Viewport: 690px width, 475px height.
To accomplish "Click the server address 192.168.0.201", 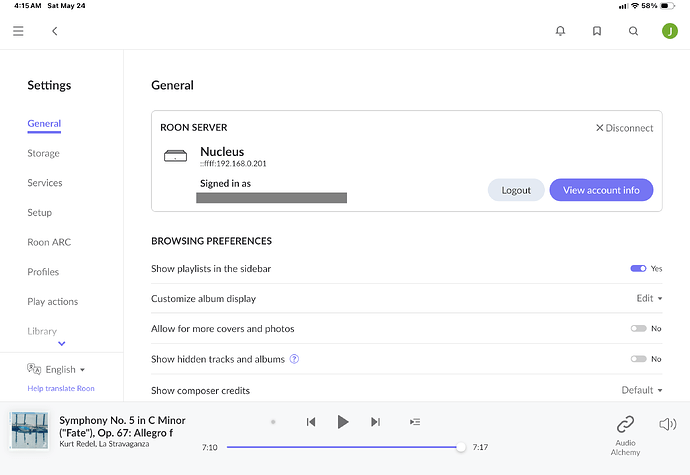I will click(233, 164).
